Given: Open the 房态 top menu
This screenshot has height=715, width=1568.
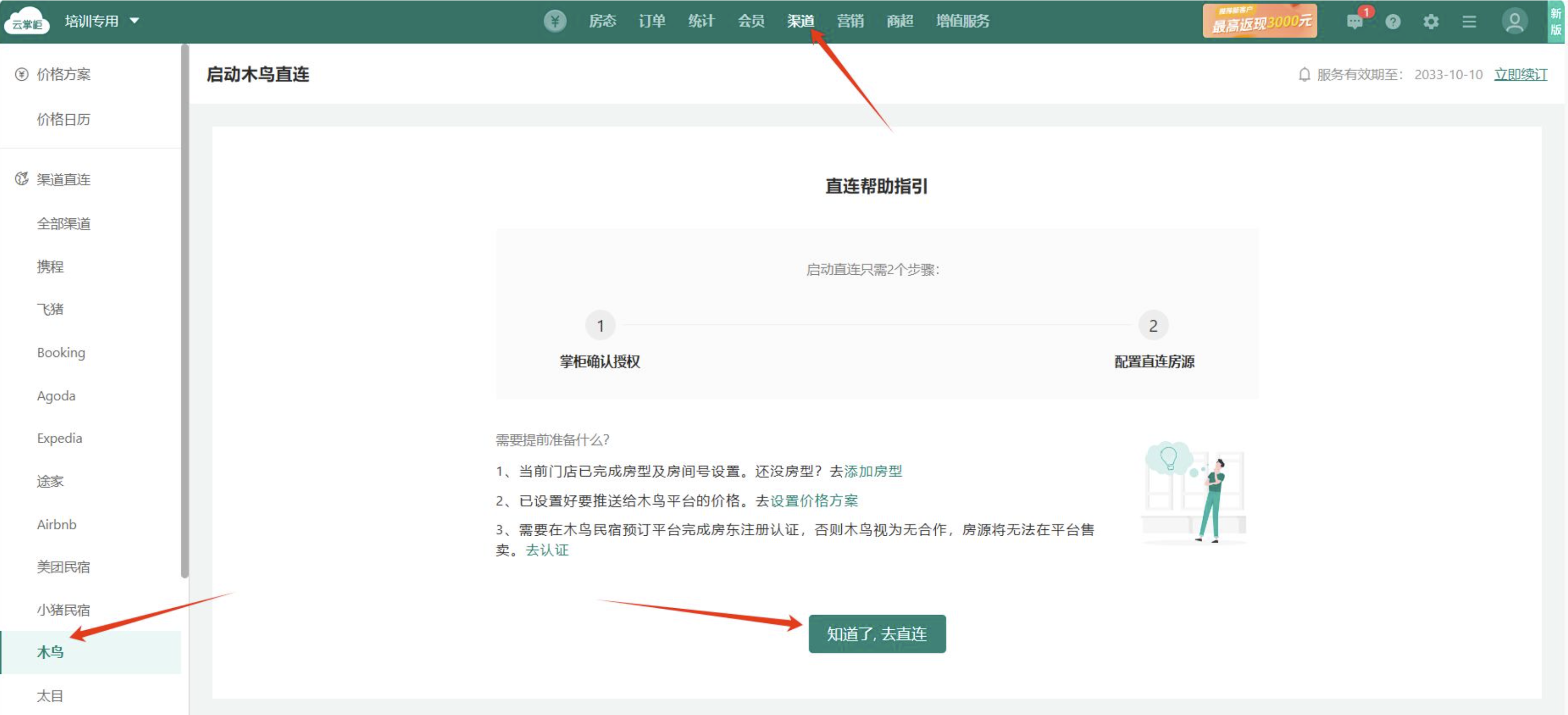Looking at the screenshot, I should 602,21.
